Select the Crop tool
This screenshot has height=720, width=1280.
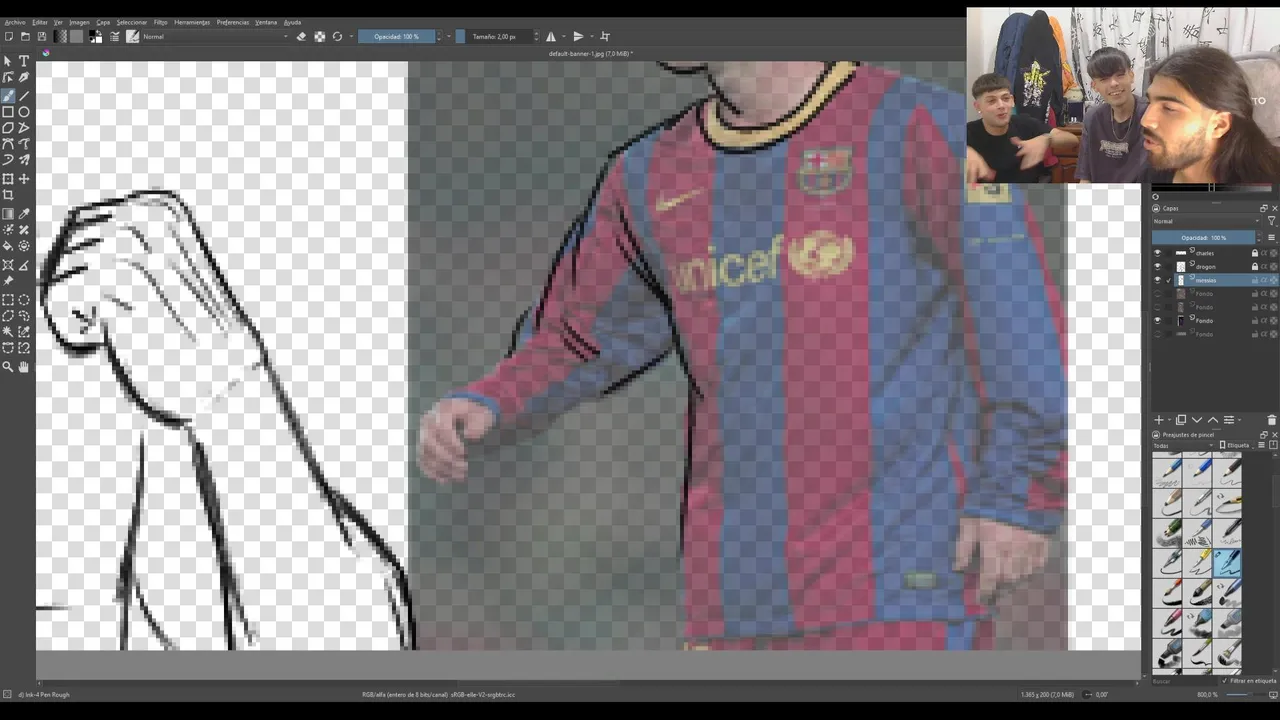(x=8, y=195)
